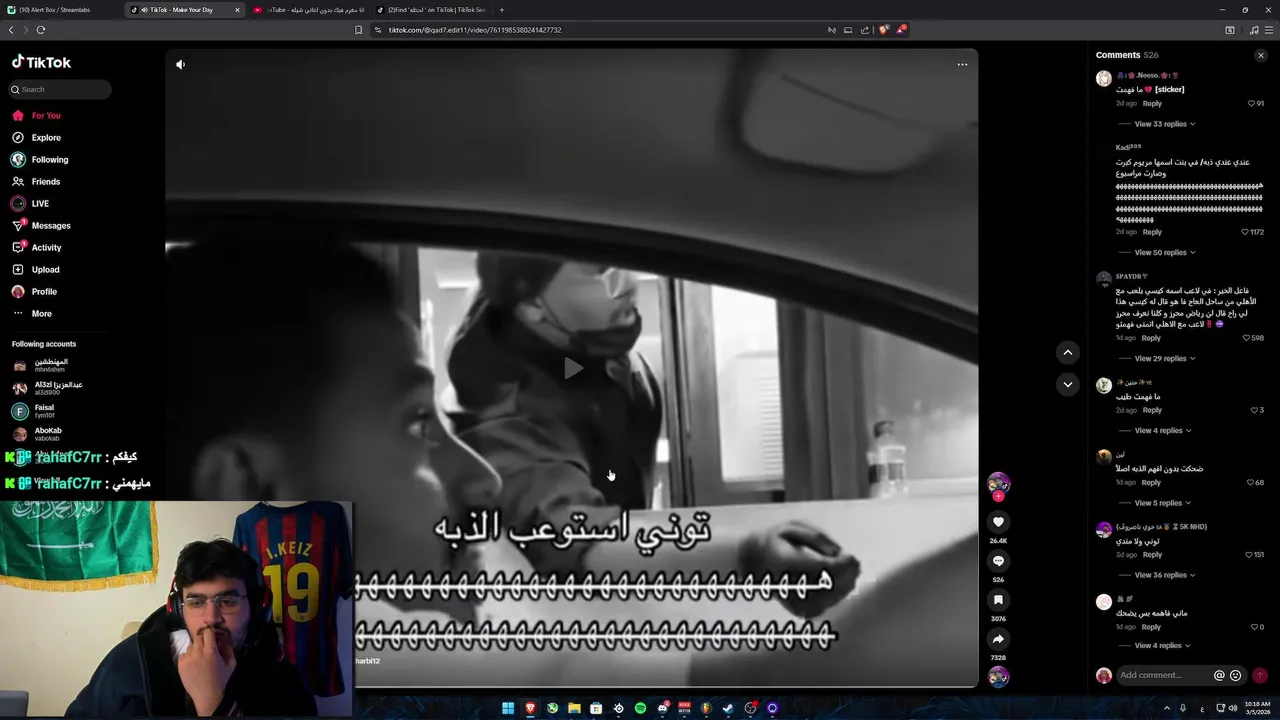The image size is (1280, 720).
Task: Open AboKab following account
Action: point(38,434)
